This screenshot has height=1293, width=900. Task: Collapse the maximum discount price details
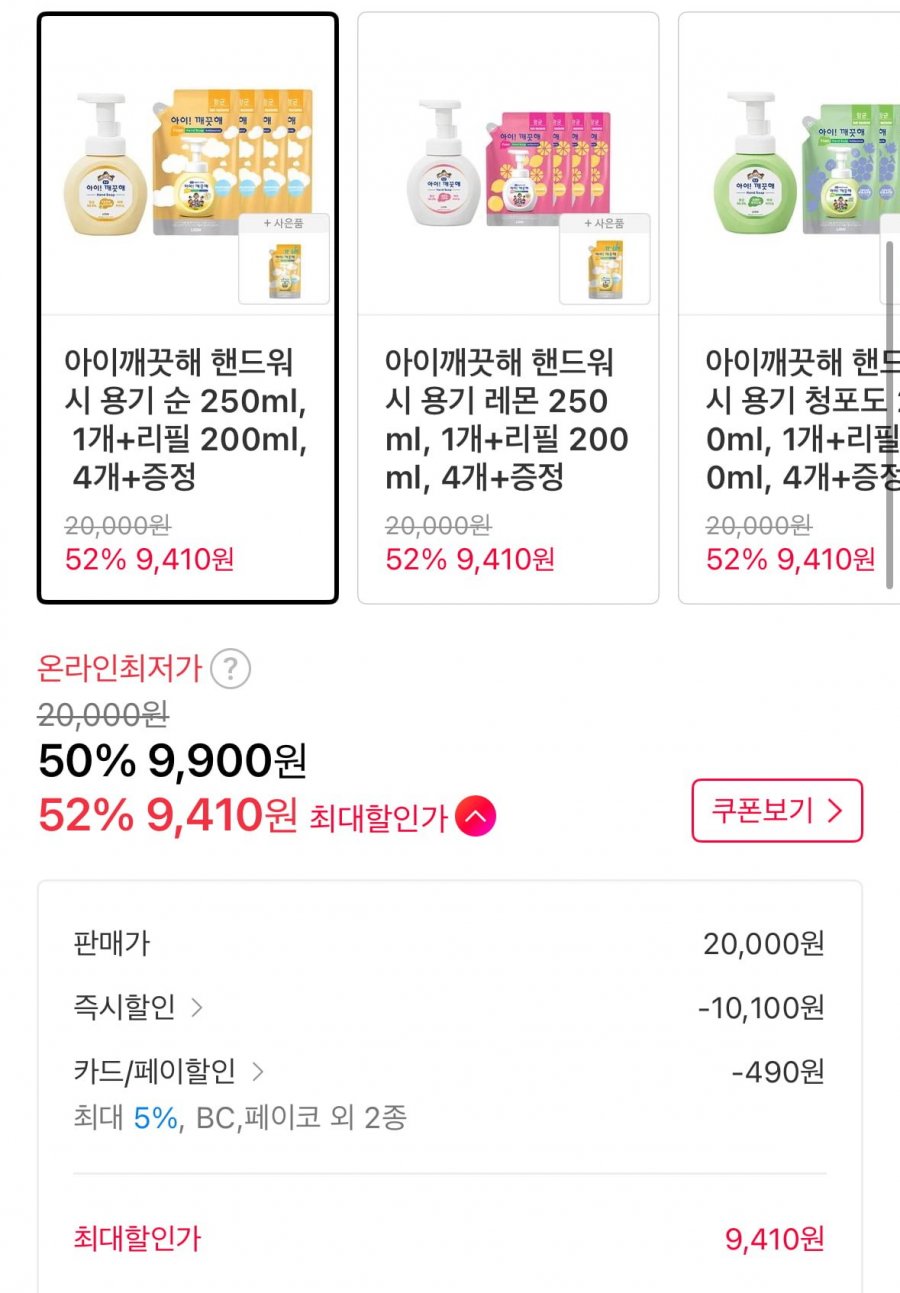[x=475, y=818]
